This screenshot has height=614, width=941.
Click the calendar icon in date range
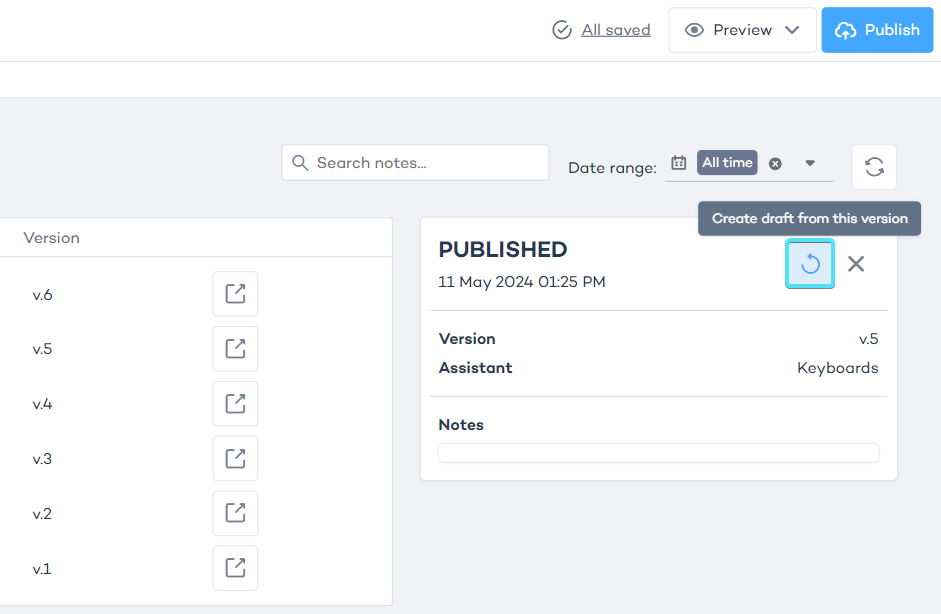(x=679, y=163)
